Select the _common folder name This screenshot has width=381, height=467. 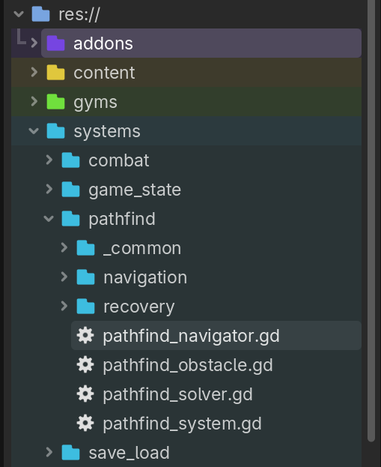(x=142, y=249)
